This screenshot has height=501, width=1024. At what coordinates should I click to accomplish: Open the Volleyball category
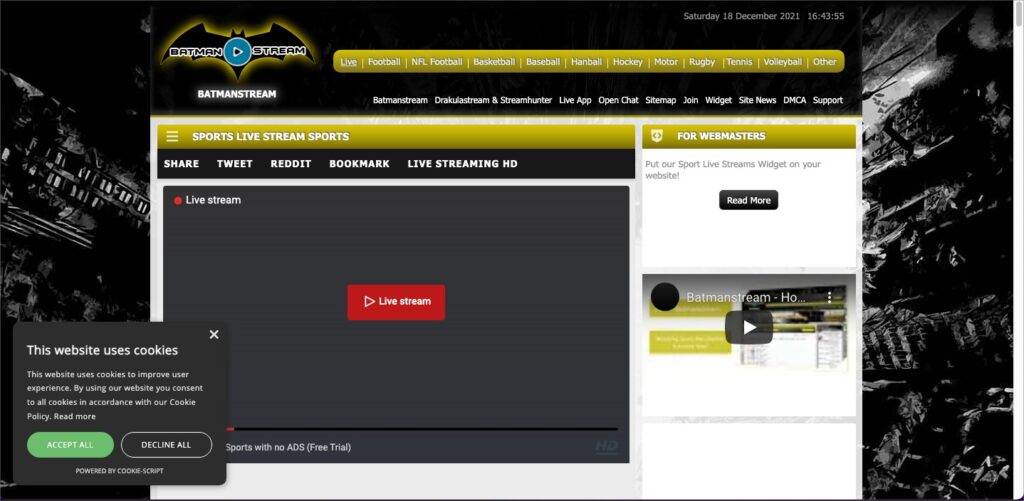tap(782, 62)
